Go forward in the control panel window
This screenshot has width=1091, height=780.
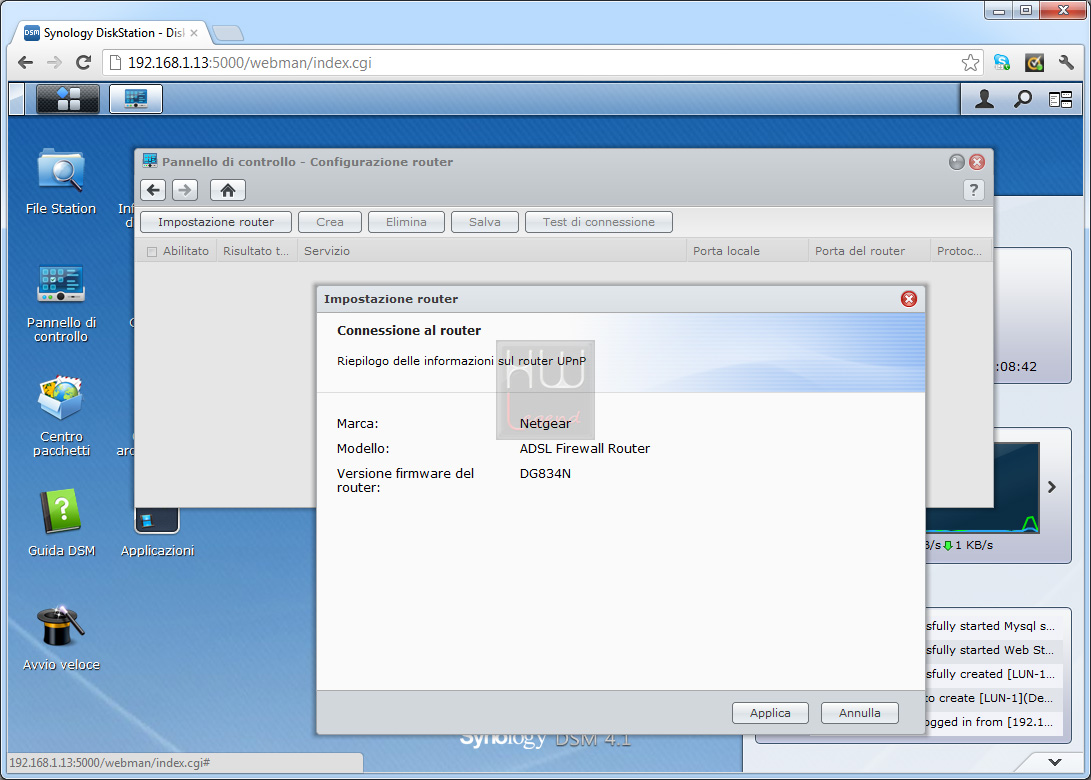[x=184, y=190]
